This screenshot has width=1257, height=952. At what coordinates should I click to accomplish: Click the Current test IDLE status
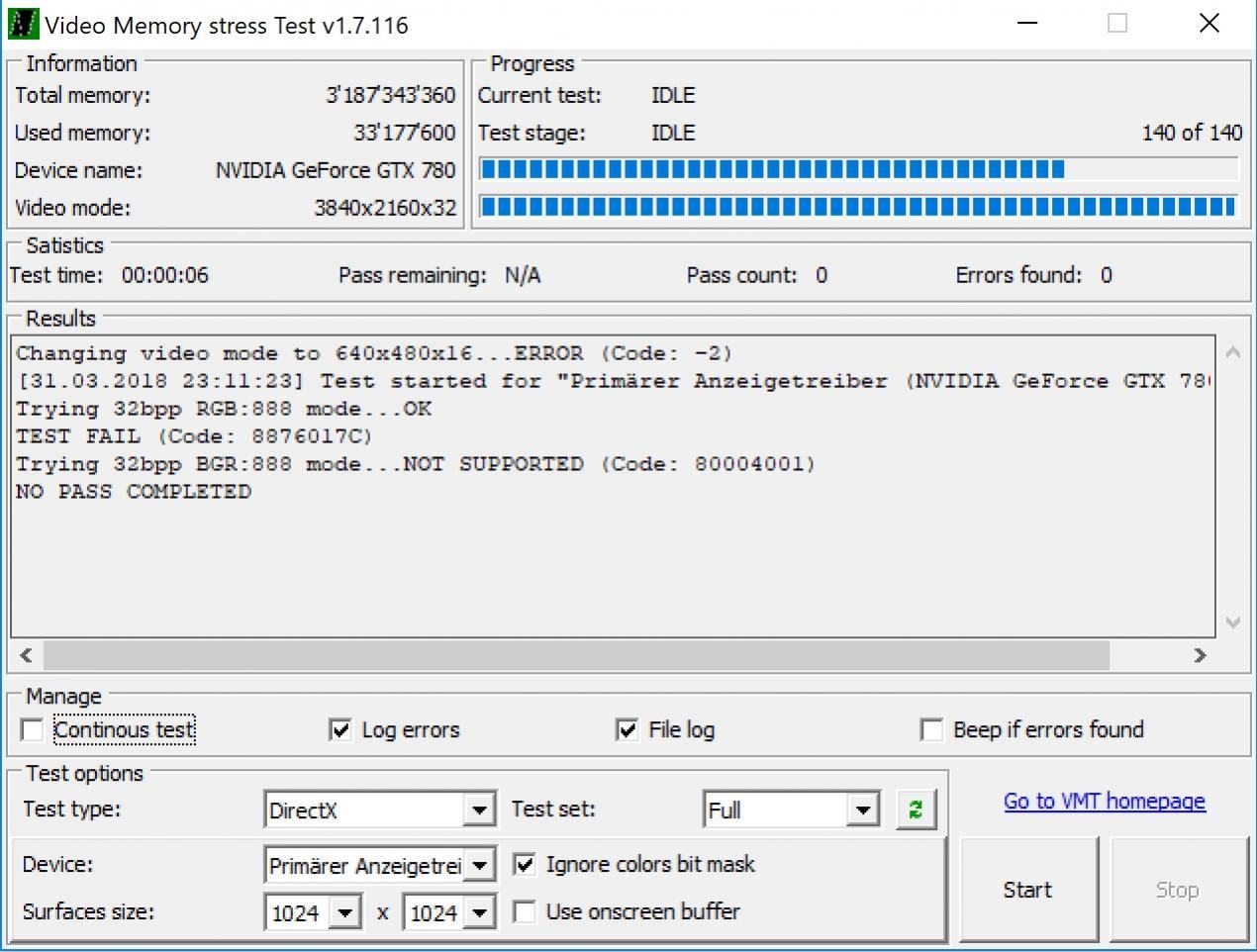click(673, 95)
